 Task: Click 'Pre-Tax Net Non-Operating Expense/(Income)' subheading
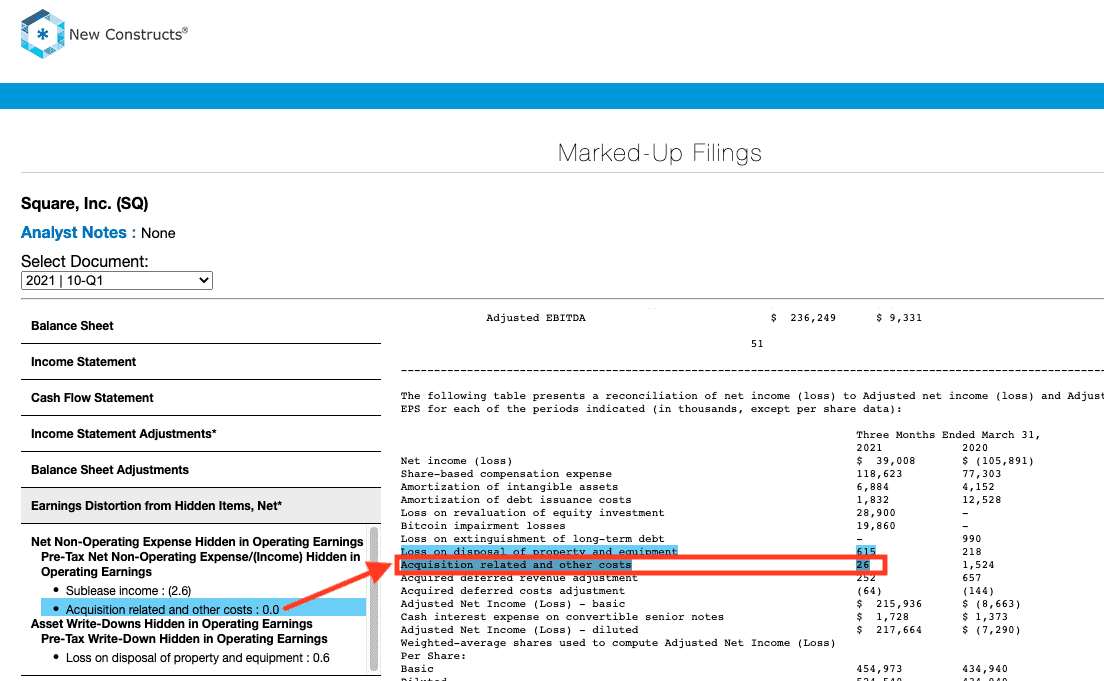click(201, 564)
